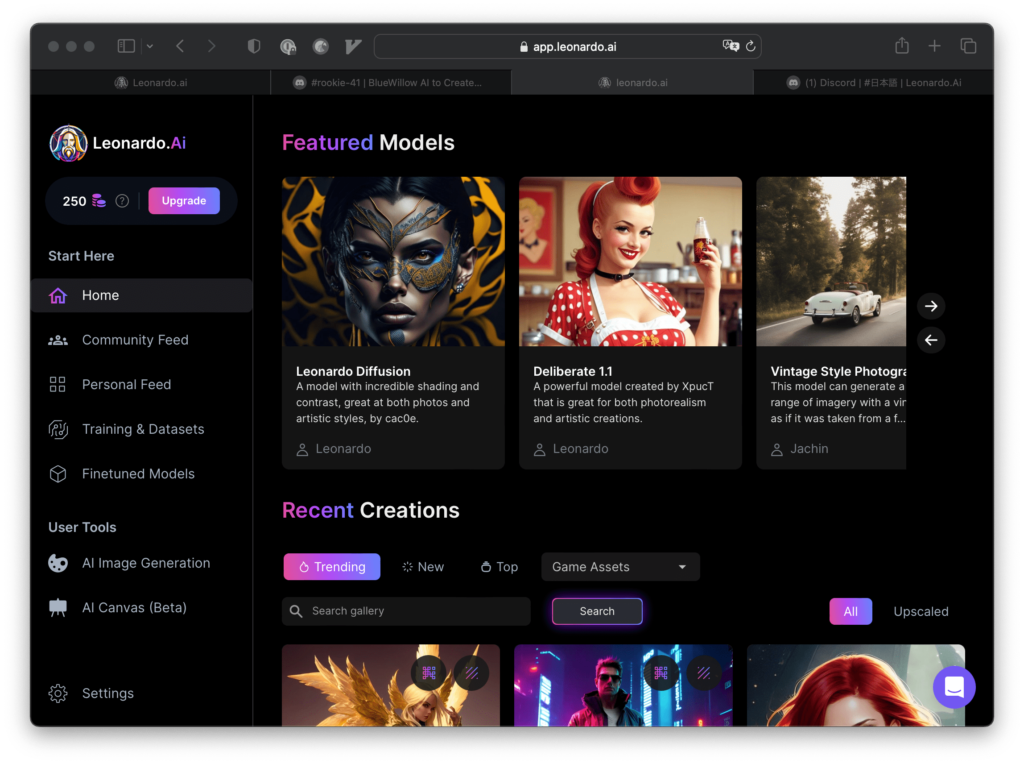The width and height of the screenshot is (1024, 764).
Task: Expand the Game Assets dropdown
Action: point(620,567)
